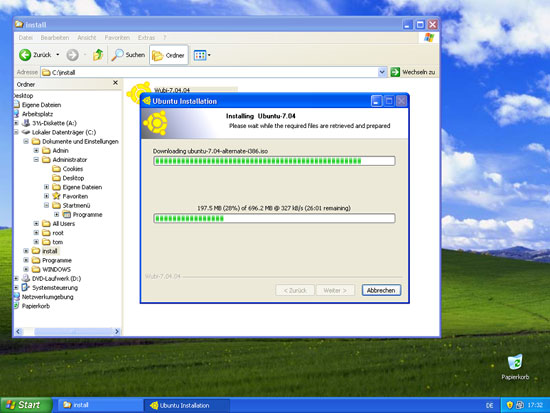Open the Suchen magnifier search tool
Image resolution: width=550 pixels, height=413 pixels.
(128, 55)
